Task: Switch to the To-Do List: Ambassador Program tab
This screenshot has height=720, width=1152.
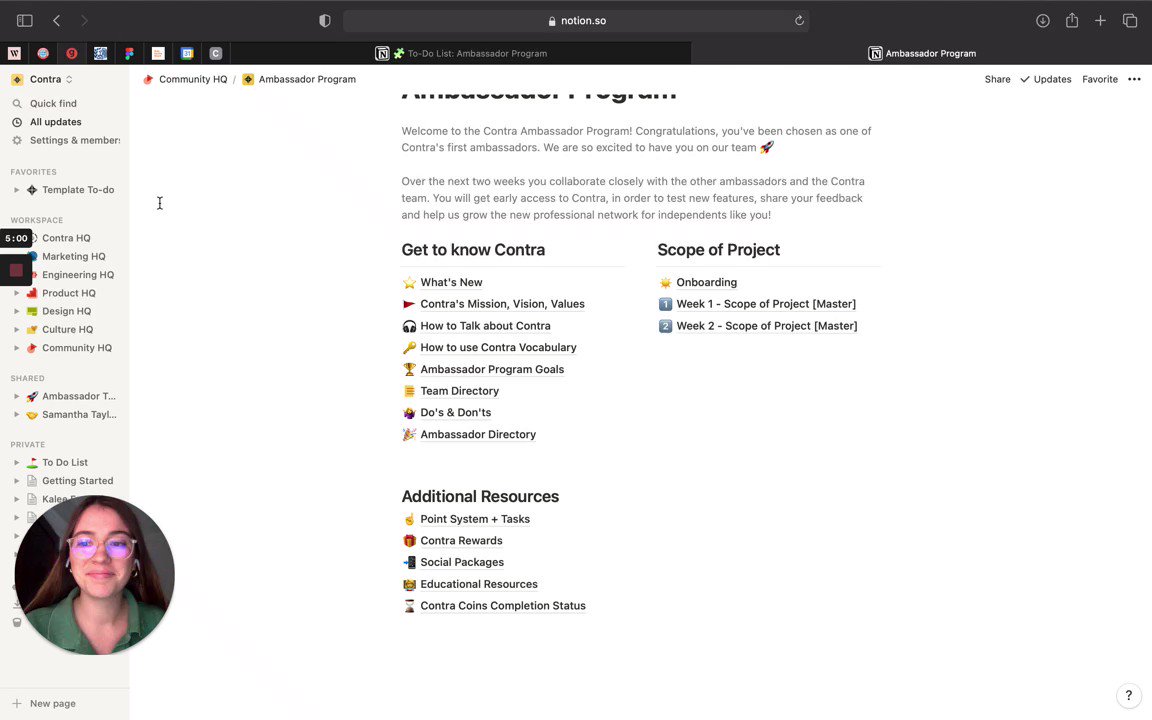Action: [461, 53]
